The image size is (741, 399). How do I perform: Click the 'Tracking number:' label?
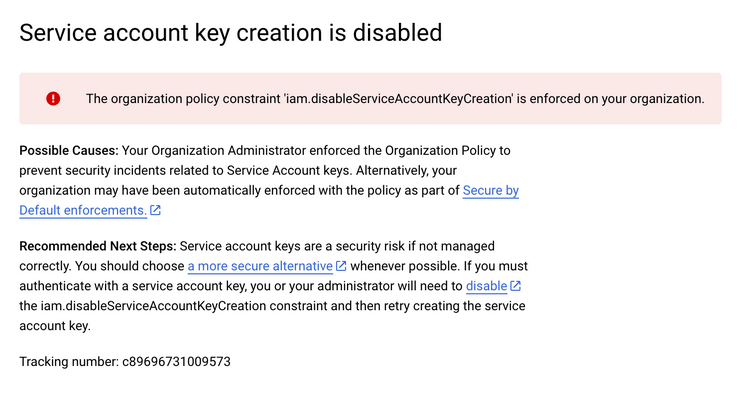pyautogui.click(x=69, y=362)
